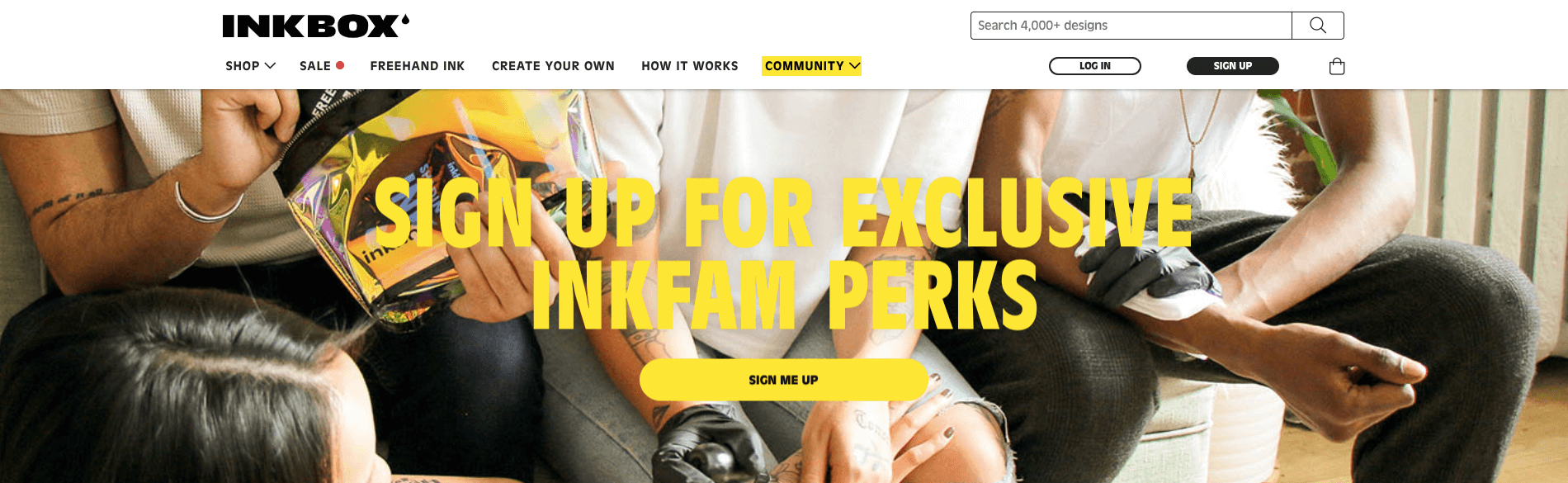Expand the chevron next to Shop
The width and height of the screenshot is (1568, 483).
[270, 66]
